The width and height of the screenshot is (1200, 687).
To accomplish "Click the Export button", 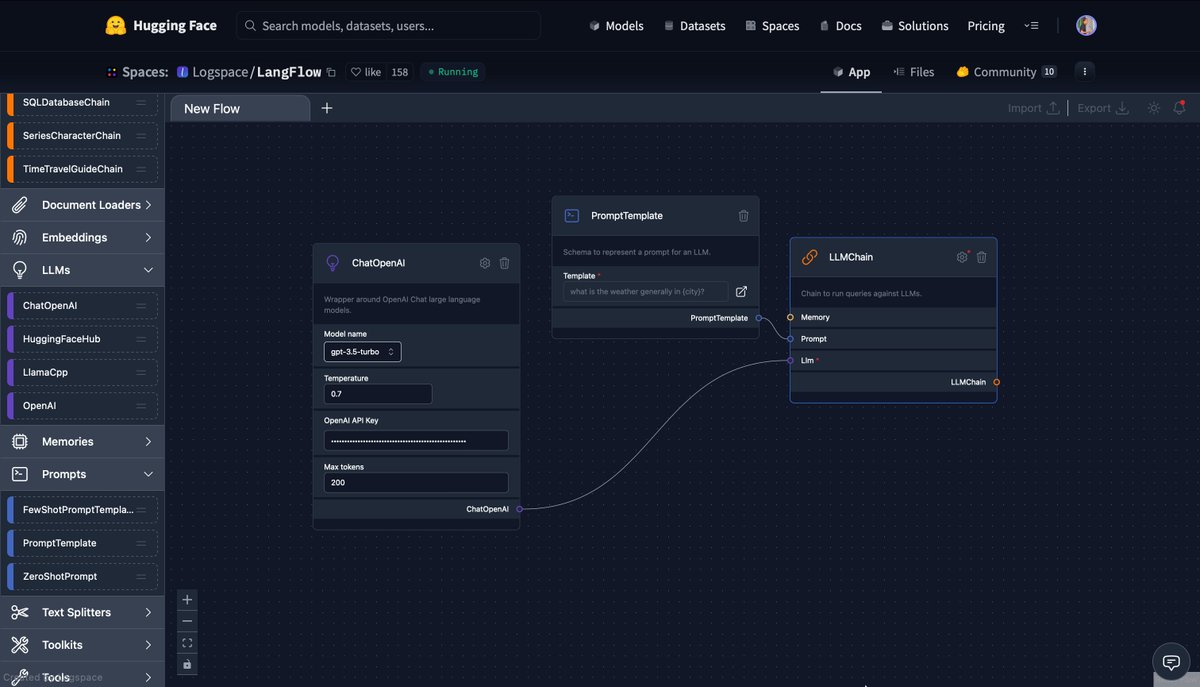I will (x=1103, y=108).
